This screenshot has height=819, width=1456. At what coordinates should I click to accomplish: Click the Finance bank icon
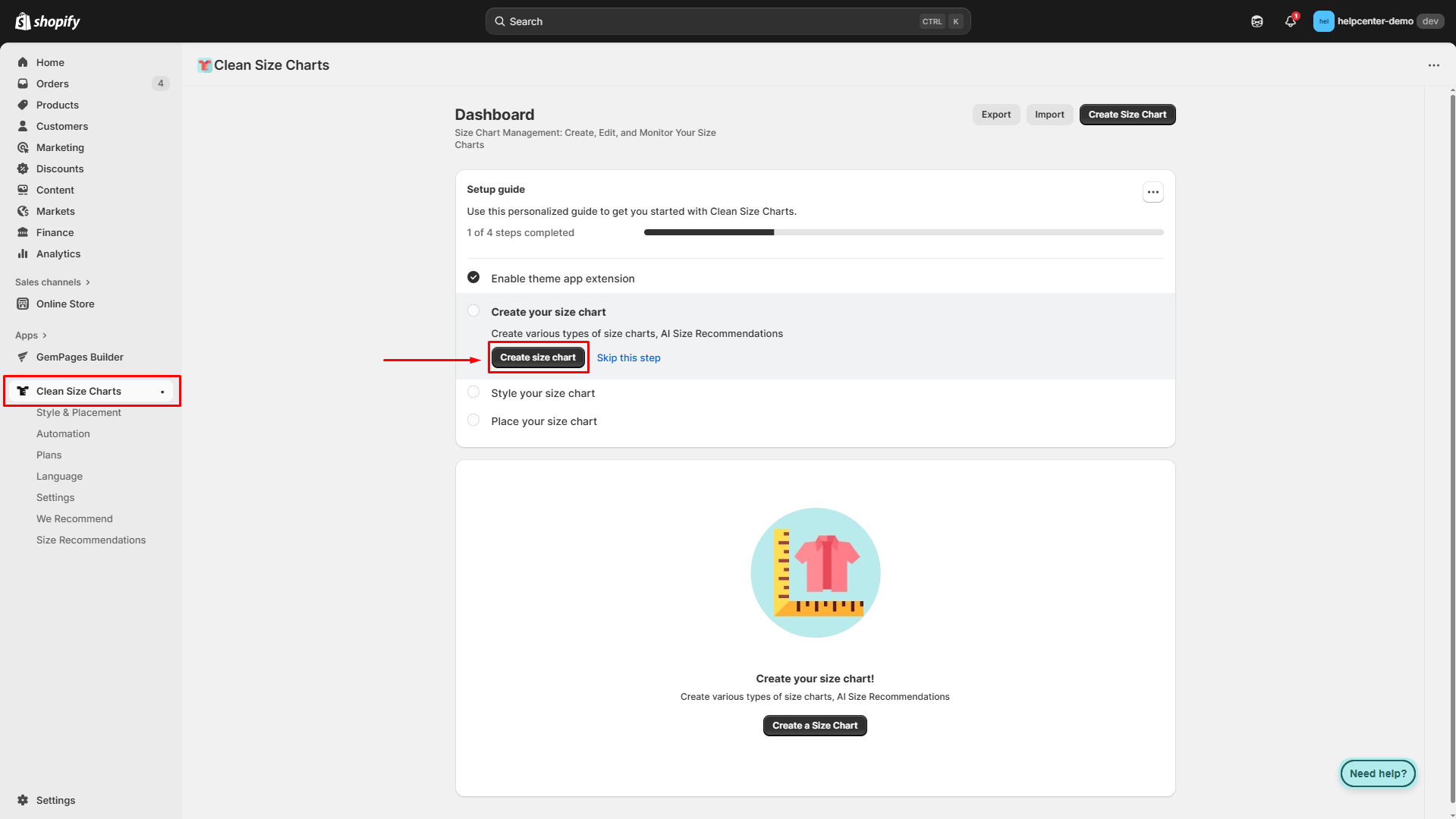[x=23, y=232]
